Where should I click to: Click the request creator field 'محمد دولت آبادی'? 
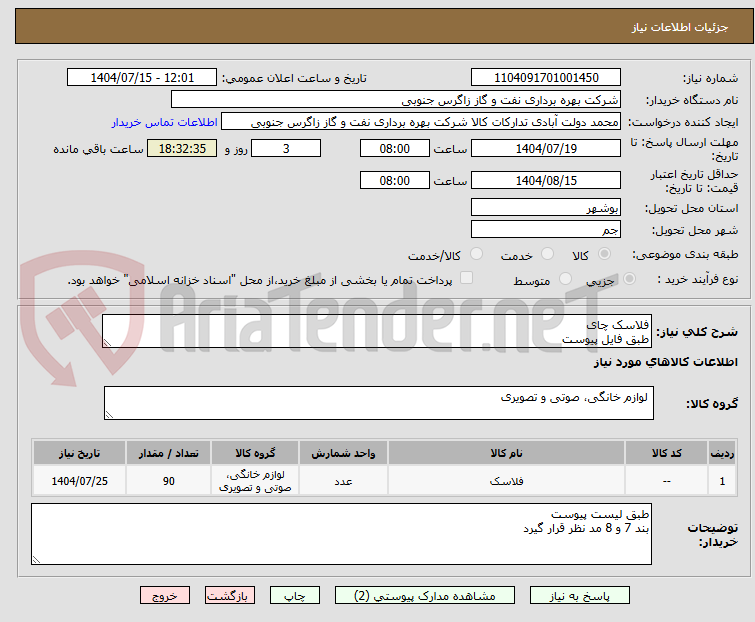click(421, 122)
